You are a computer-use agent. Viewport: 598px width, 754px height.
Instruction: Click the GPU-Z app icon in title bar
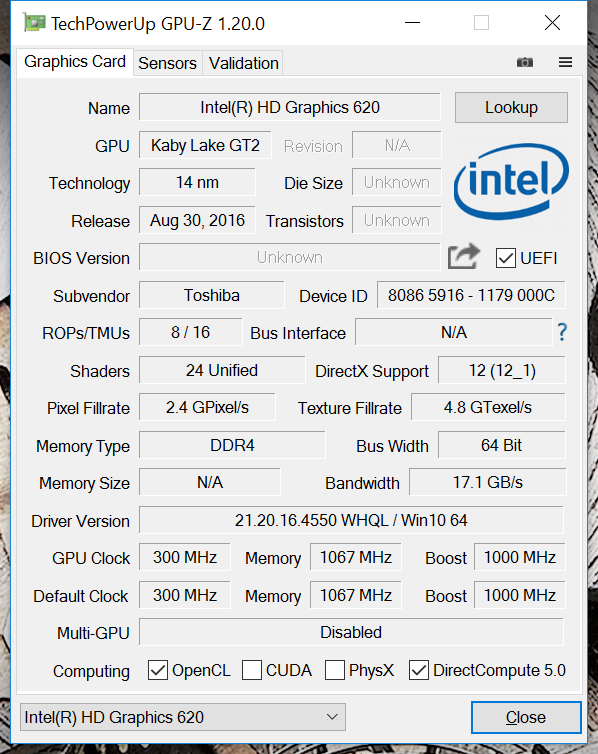click(34, 23)
